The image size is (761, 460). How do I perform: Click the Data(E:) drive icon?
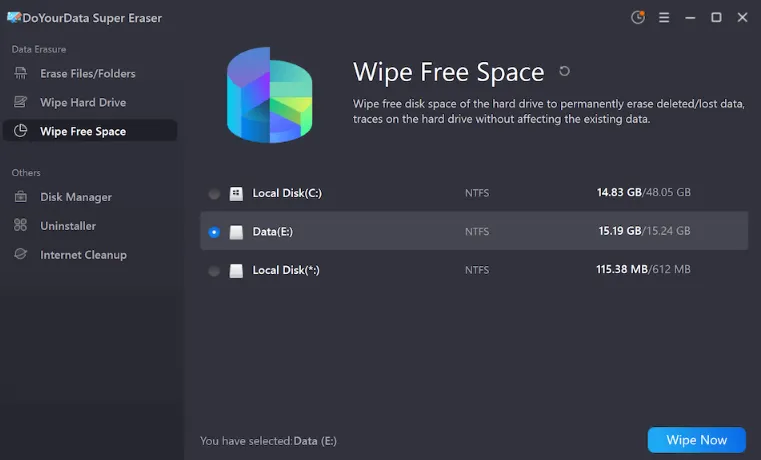236,232
